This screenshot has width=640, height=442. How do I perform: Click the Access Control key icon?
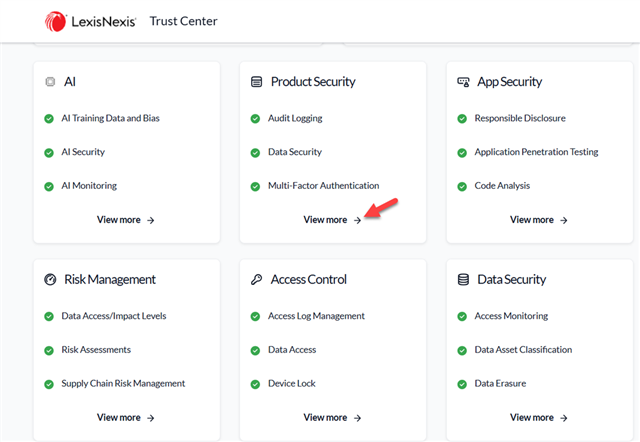257,280
